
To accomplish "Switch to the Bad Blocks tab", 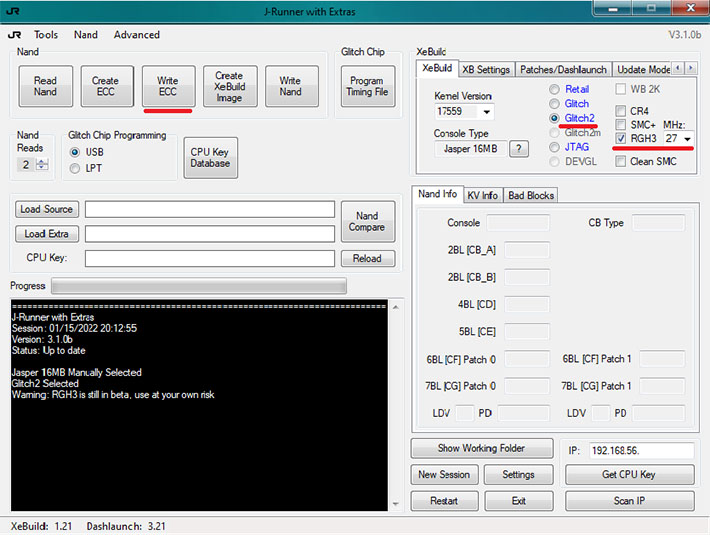I will tap(531, 195).
